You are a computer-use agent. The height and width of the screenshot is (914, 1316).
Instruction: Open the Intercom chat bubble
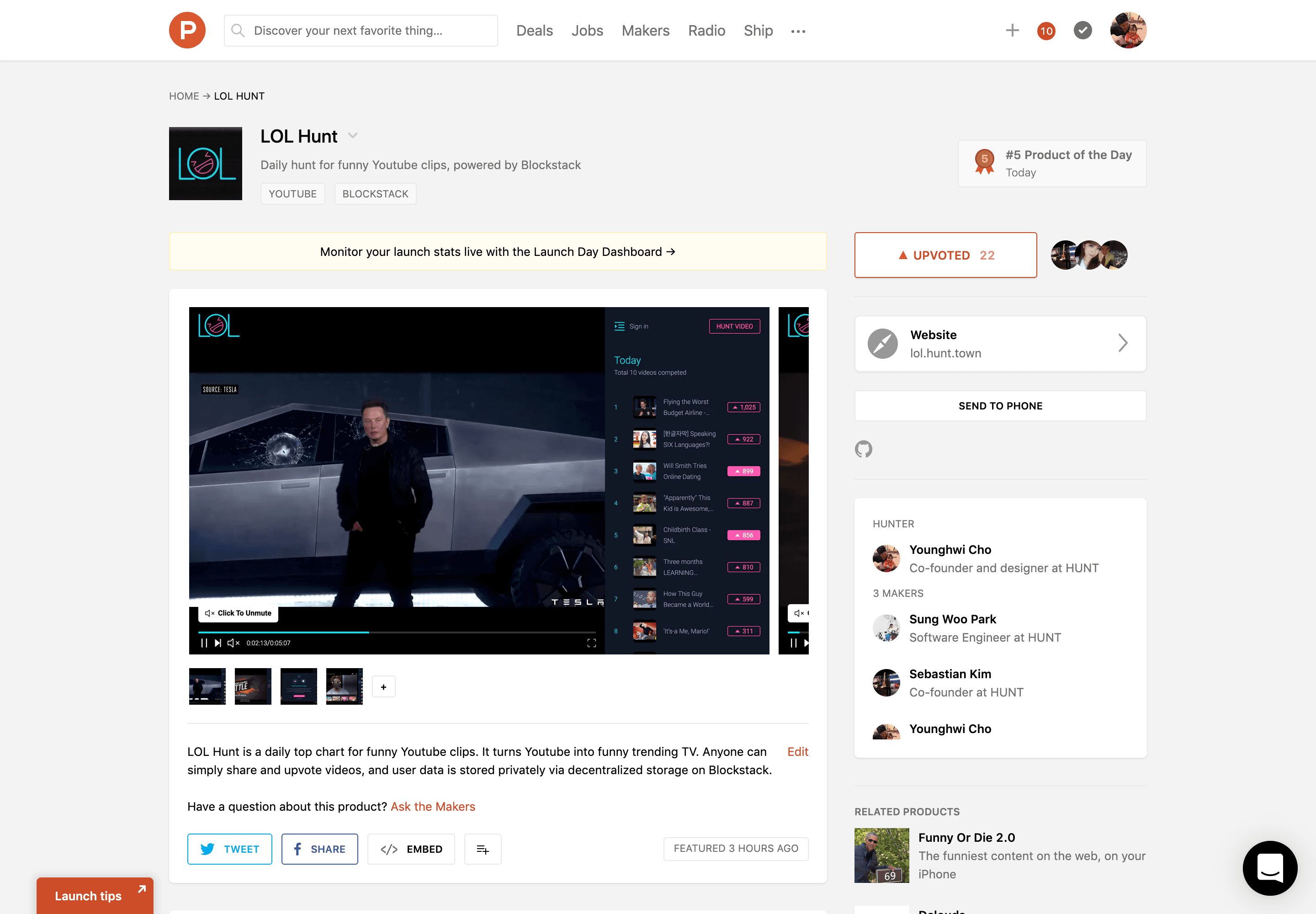(x=1269, y=868)
